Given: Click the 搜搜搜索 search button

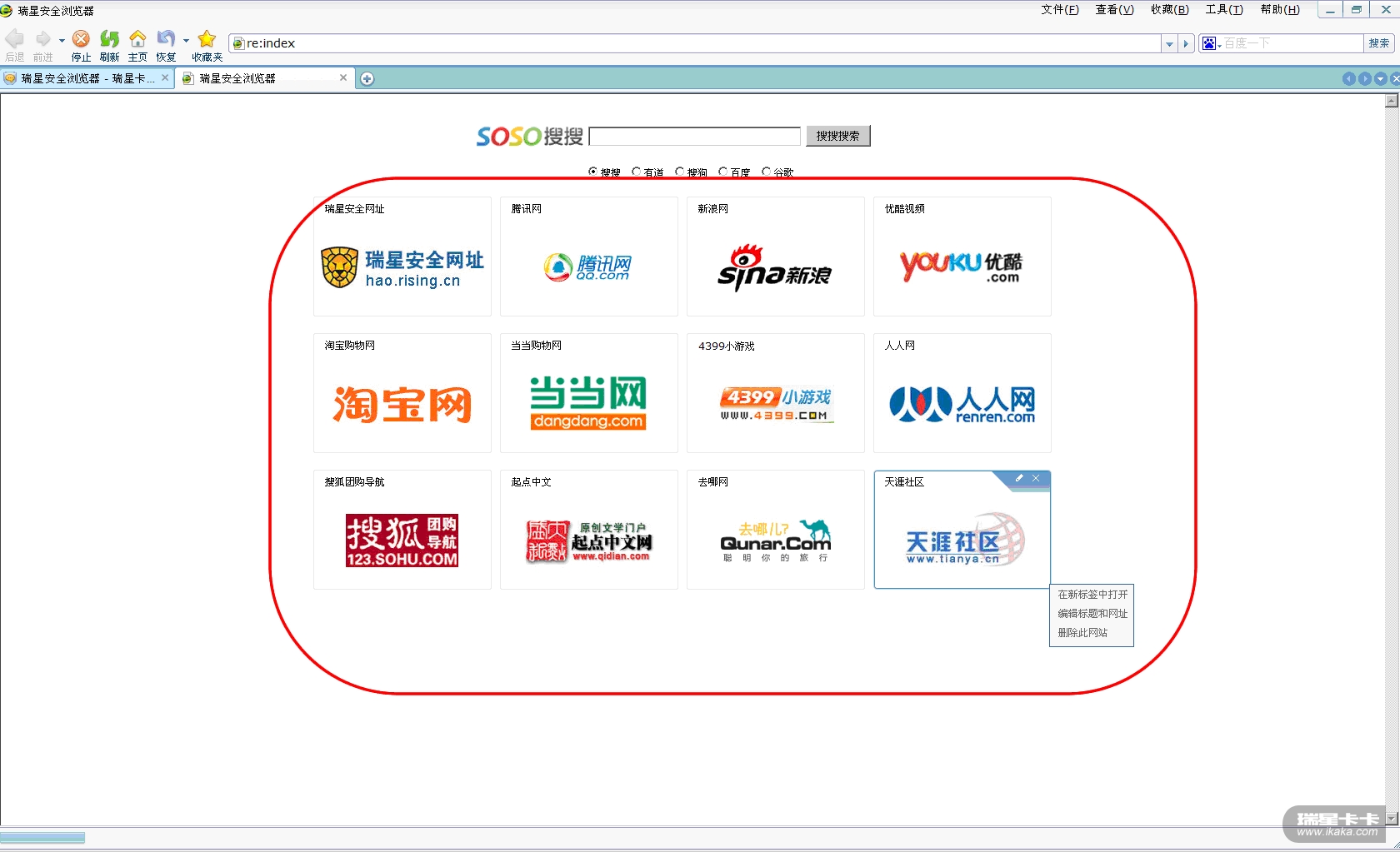Looking at the screenshot, I should (x=837, y=136).
